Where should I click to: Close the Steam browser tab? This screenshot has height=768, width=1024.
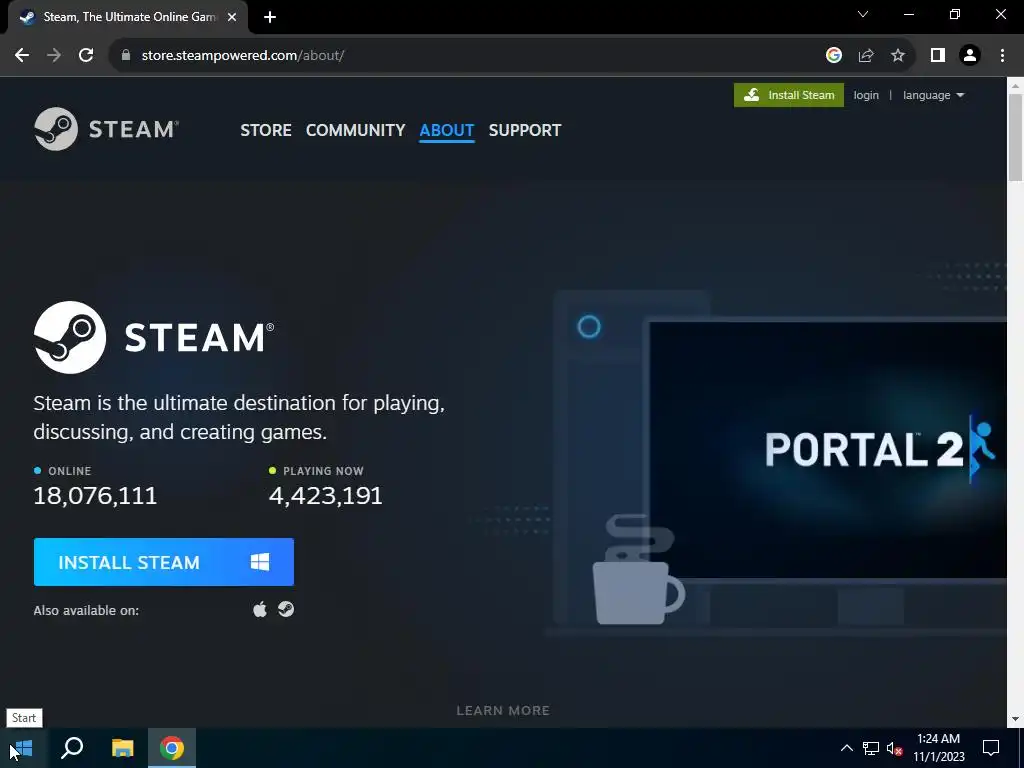(x=232, y=17)
